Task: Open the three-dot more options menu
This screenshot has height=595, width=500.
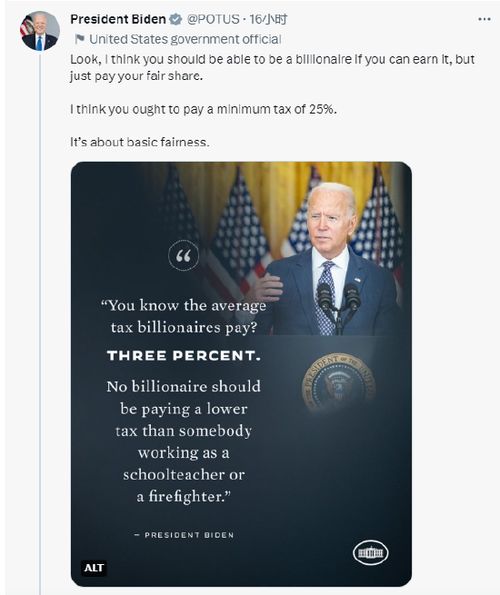Action: pos(484,19)
